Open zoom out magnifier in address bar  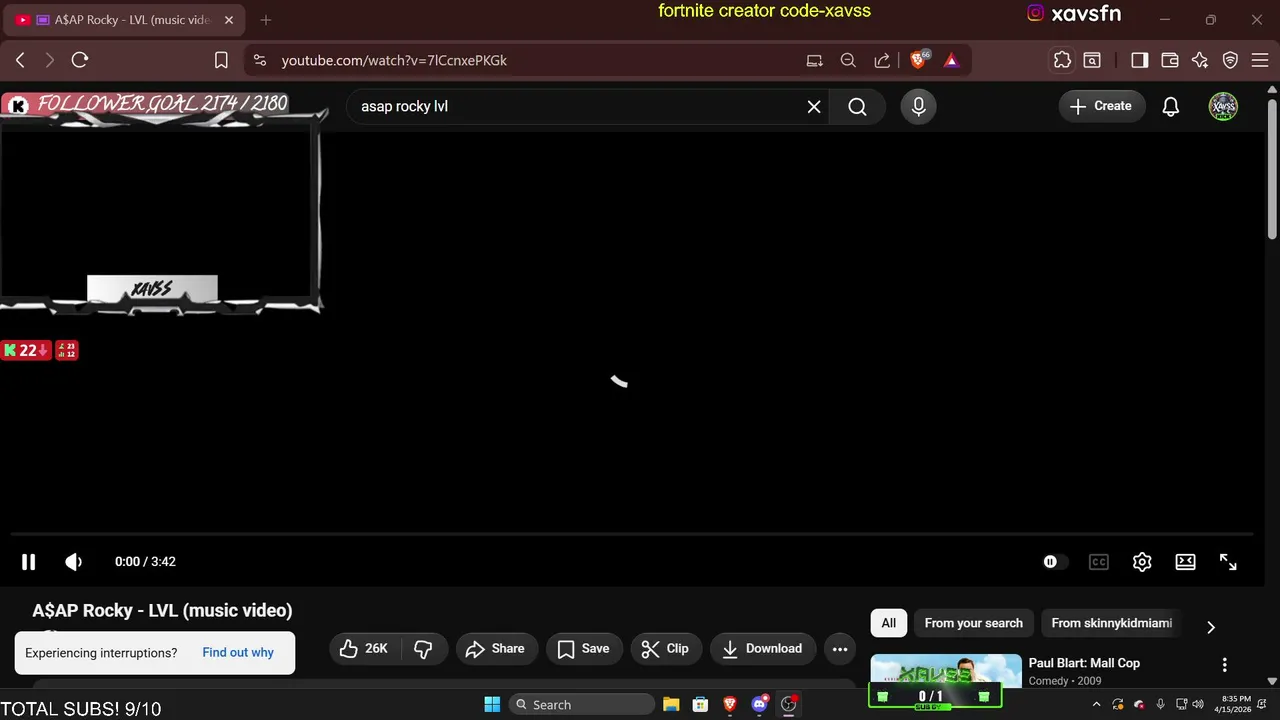click(x=848, y=60)
